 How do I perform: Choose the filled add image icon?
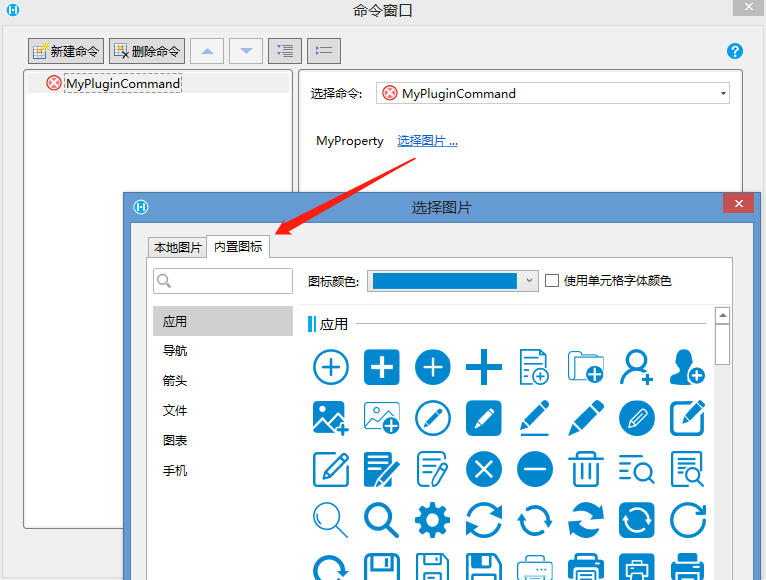(x=331, y=418)
